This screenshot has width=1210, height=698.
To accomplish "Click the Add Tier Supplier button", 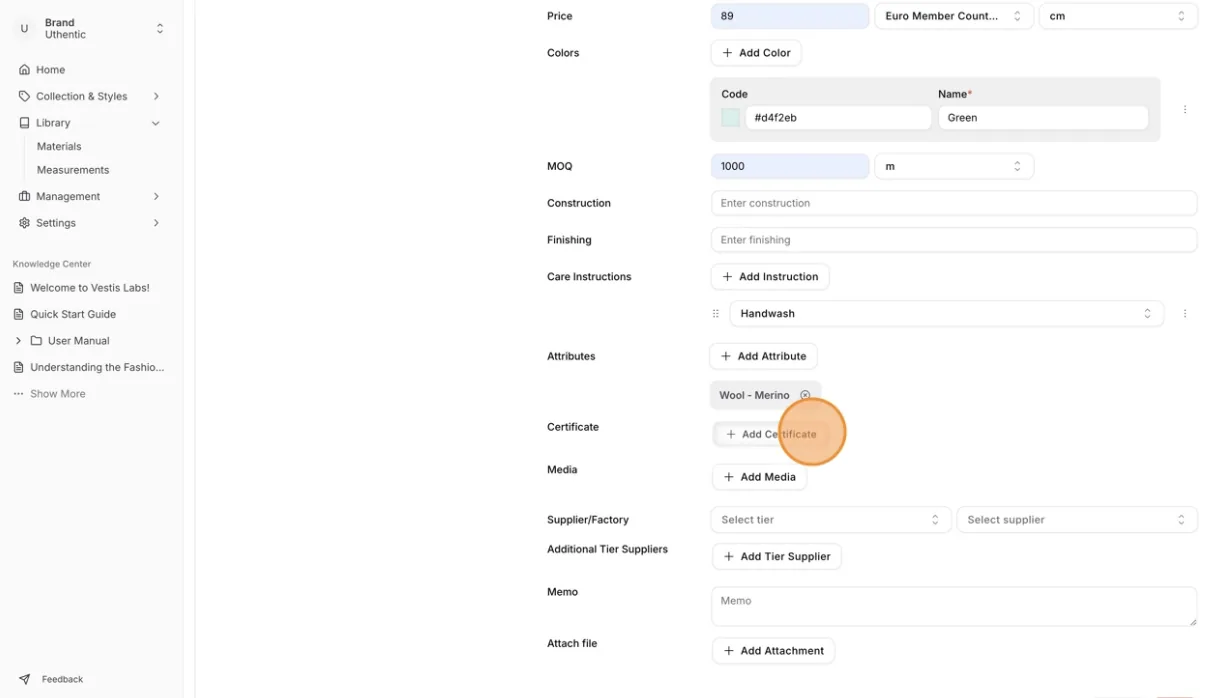I will (776, 557).
